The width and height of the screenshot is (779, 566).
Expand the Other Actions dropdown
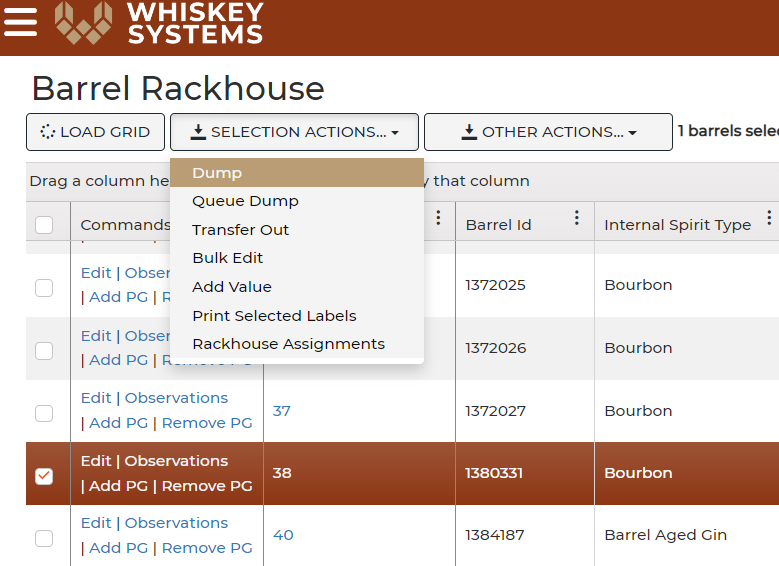(x=632, y=133)
